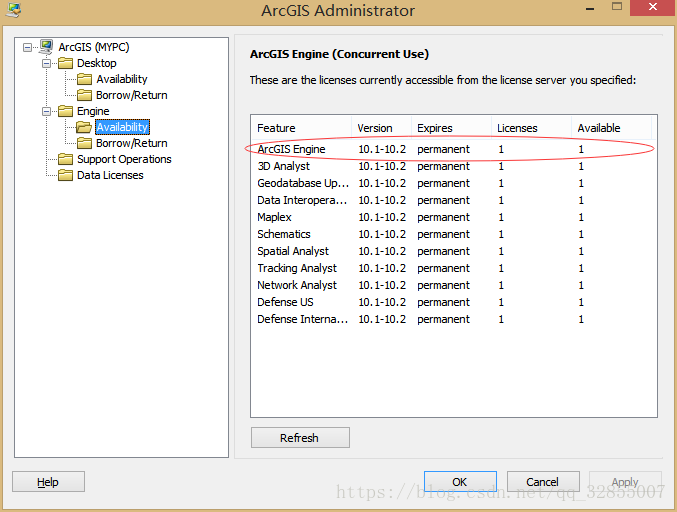This screenshot has height=512, width=677.
Task: Confirm with the OK button
Action: 460,482
